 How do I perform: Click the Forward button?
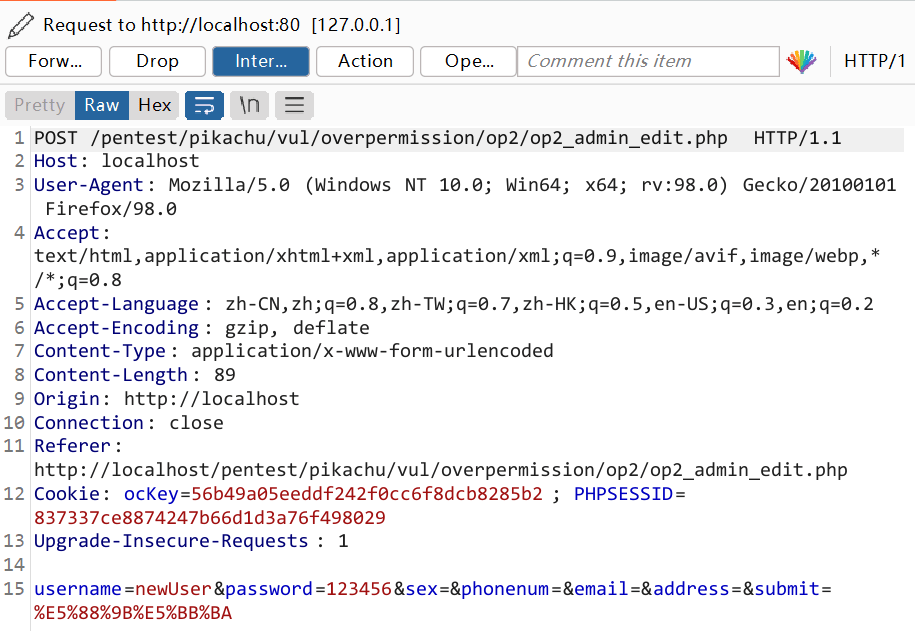tap(54, 61)
